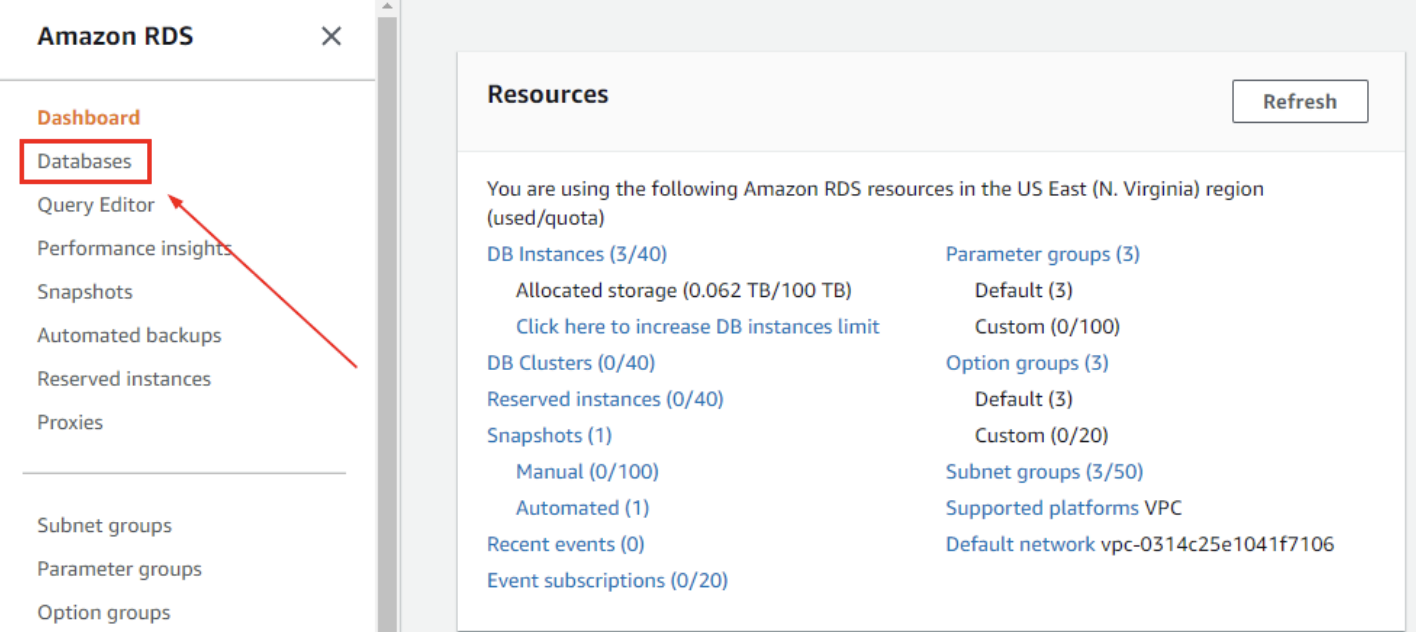Go to the Dashboard page
This screenshot has width=1416, height=632.
(89, 117)
